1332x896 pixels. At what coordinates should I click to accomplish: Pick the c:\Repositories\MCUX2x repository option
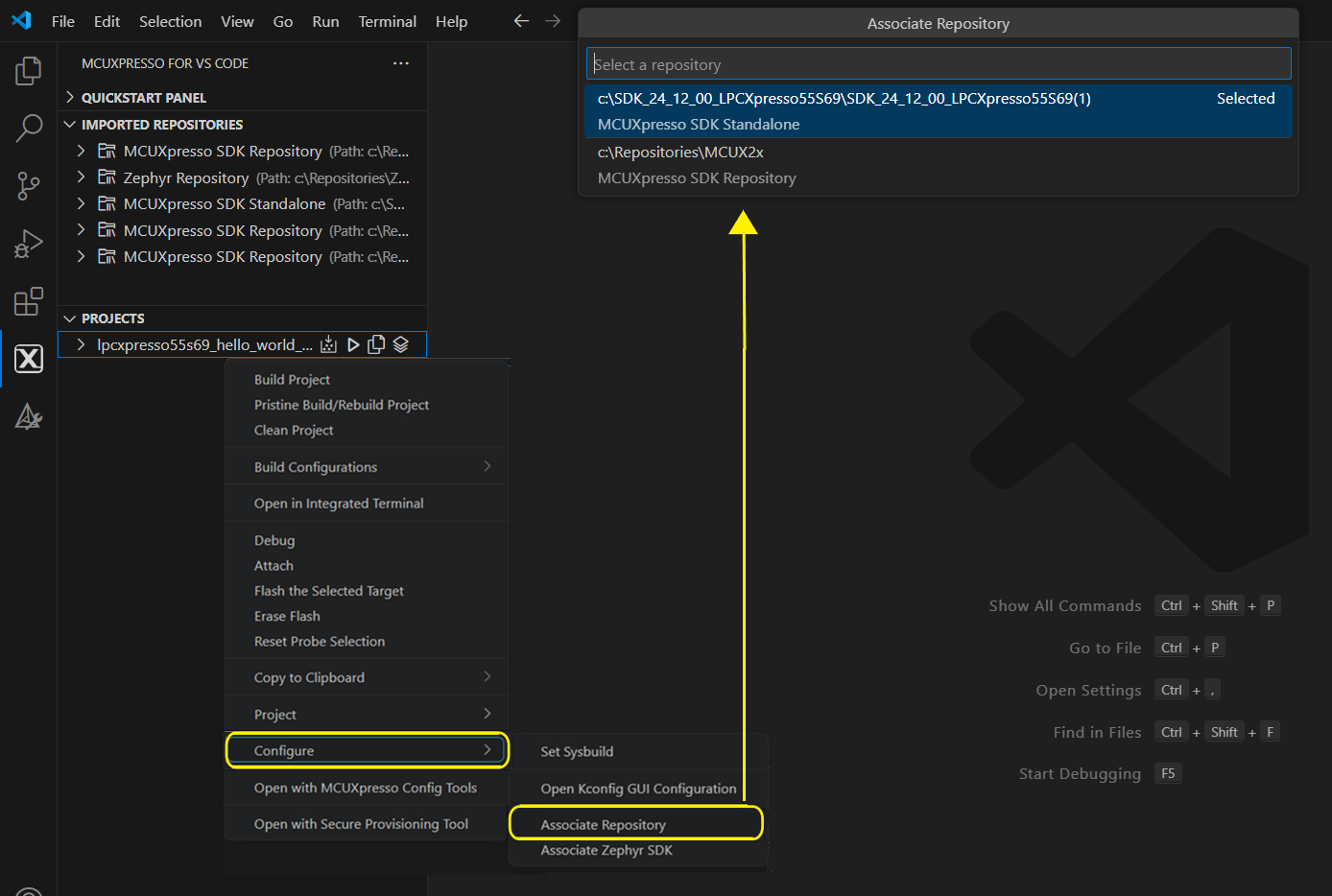click(939, 165)
